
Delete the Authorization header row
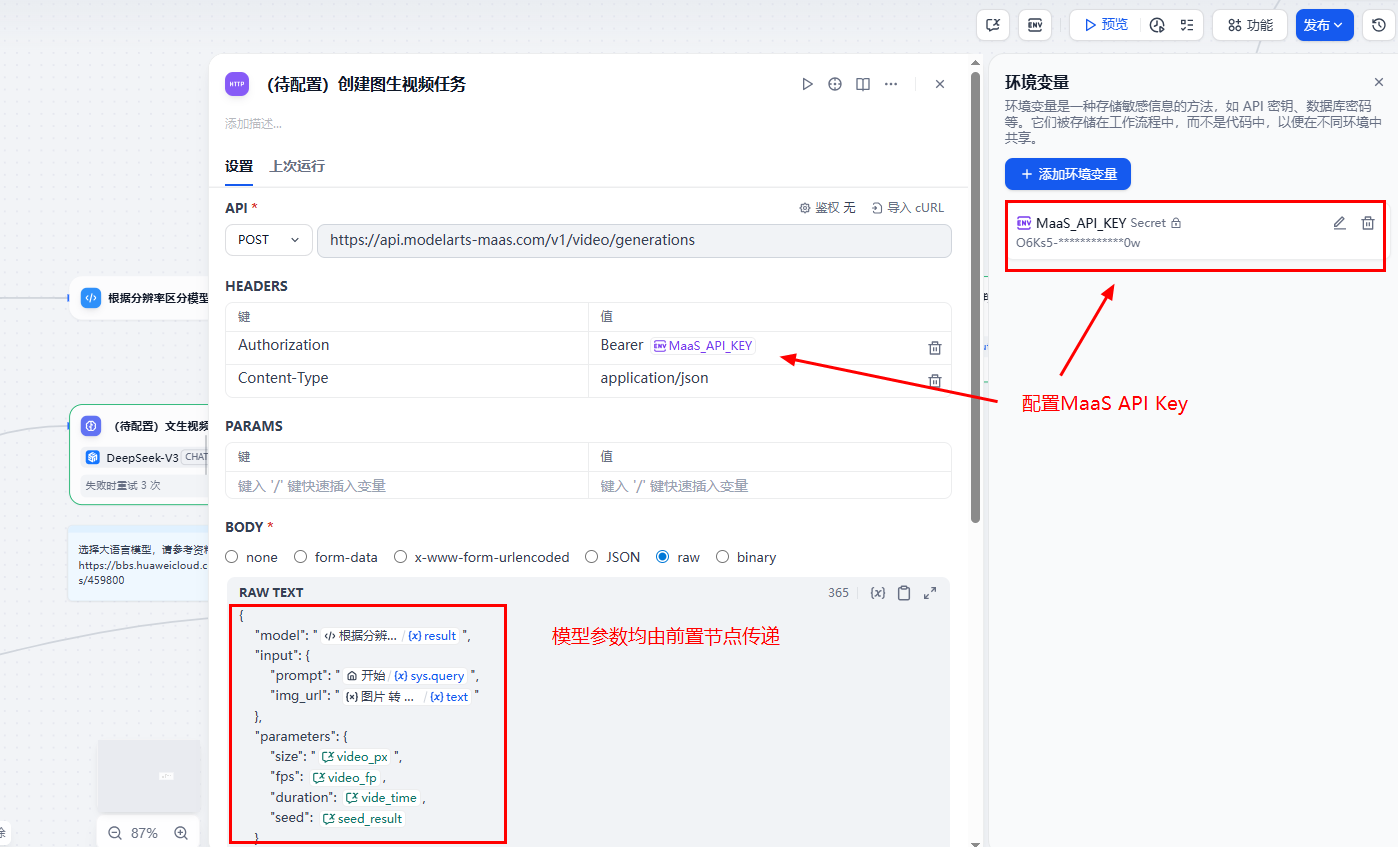coord(934,347)
